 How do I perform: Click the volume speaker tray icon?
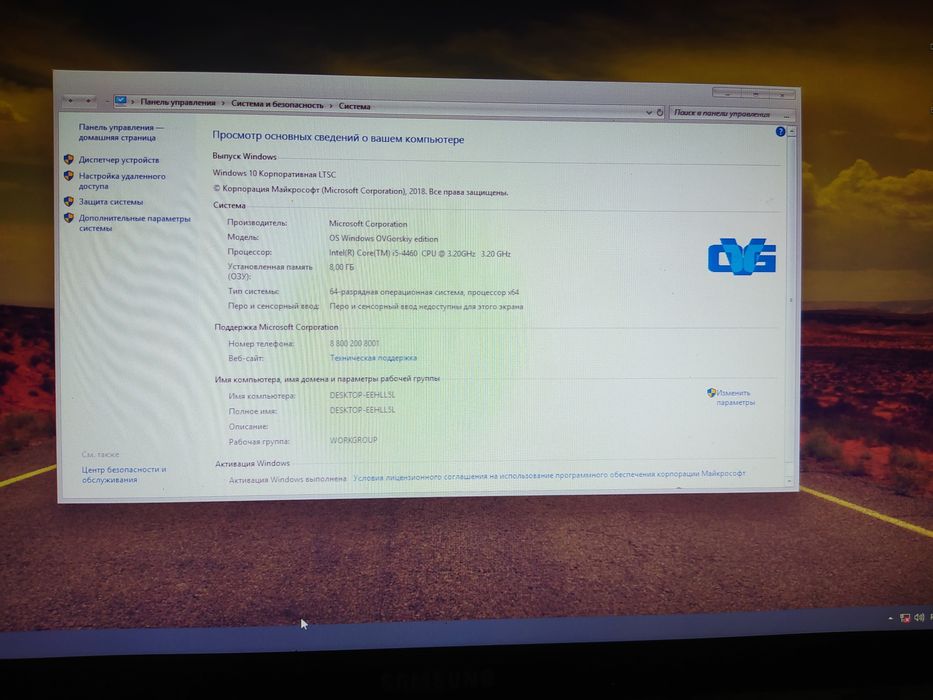click(x=919, y=617)
